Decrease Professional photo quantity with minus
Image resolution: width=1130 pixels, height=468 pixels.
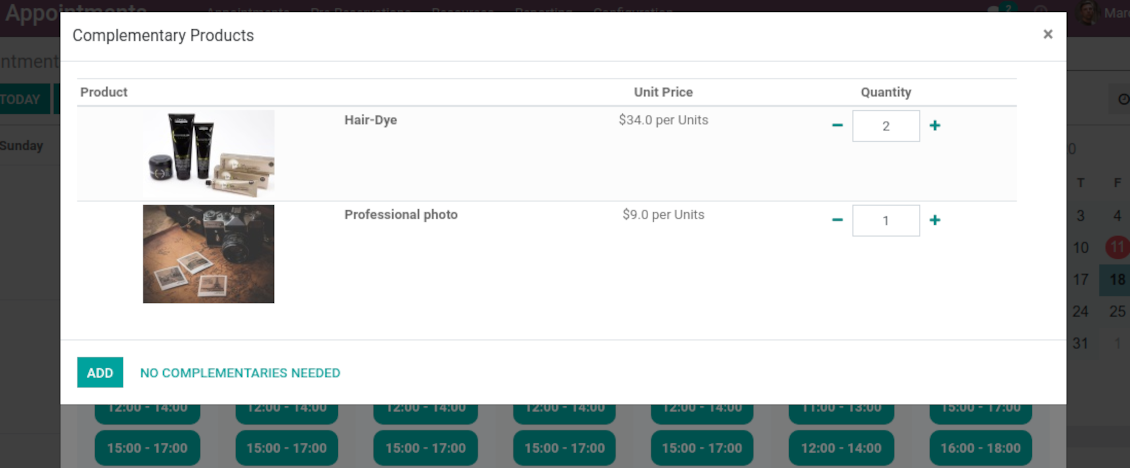(837, 220)
